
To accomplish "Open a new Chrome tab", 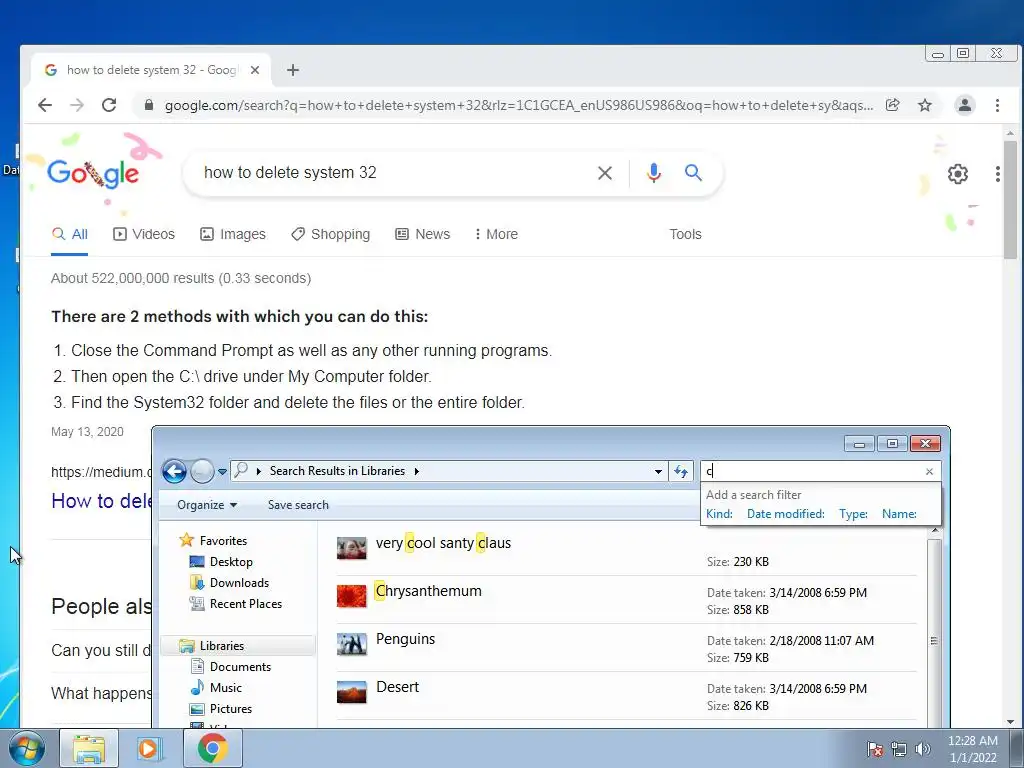I will tap(293, 70).
